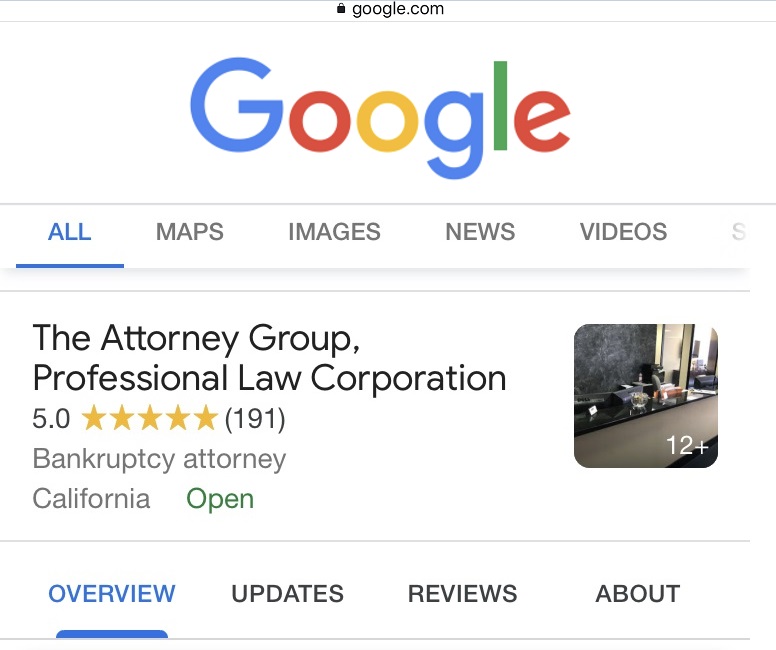Viewport: 776px width, 650px height.
Task: Open the REVIEWS tab
Action: (463, 594)
